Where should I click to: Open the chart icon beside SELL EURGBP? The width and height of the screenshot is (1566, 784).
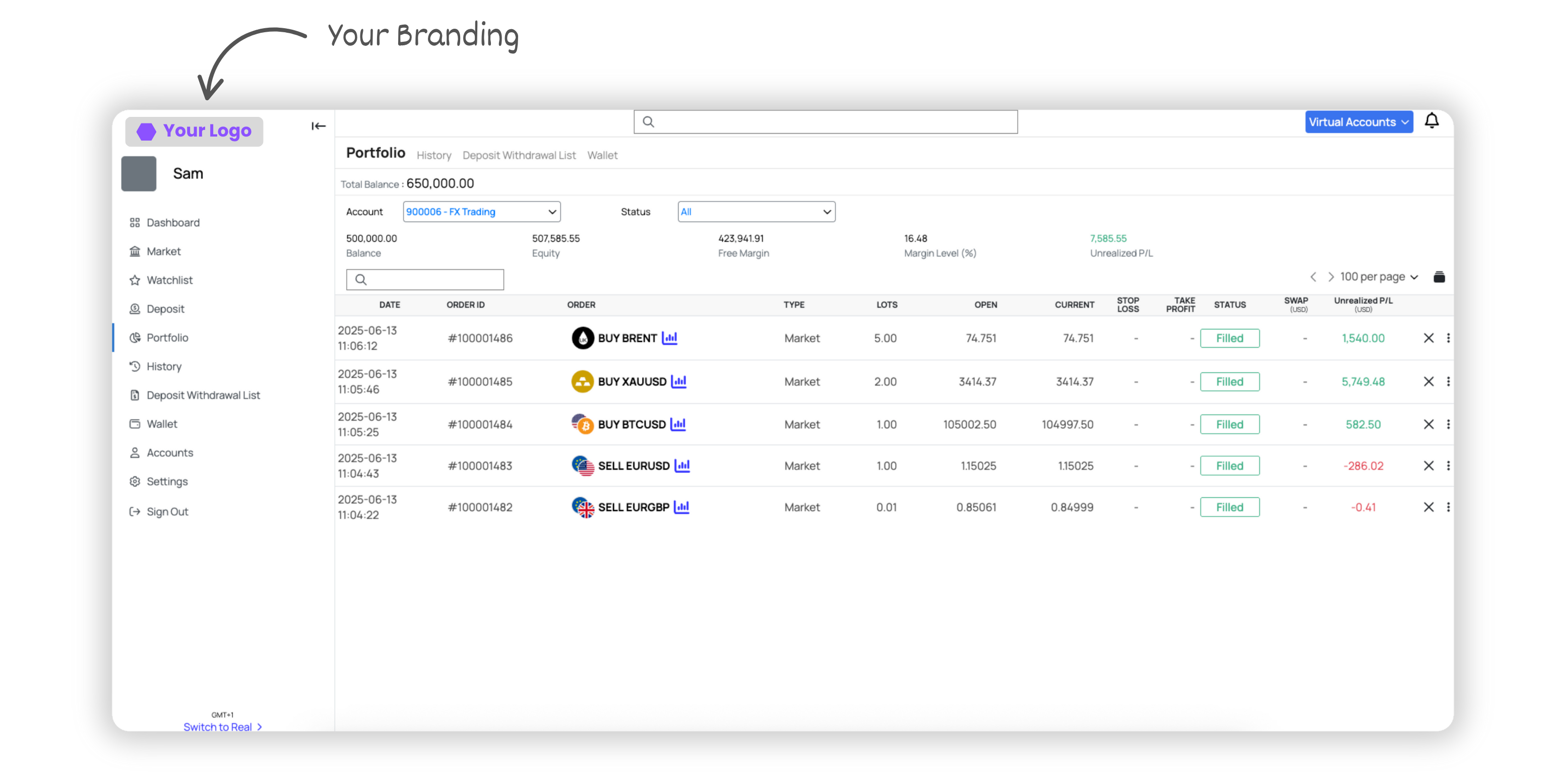pos(681,507)
